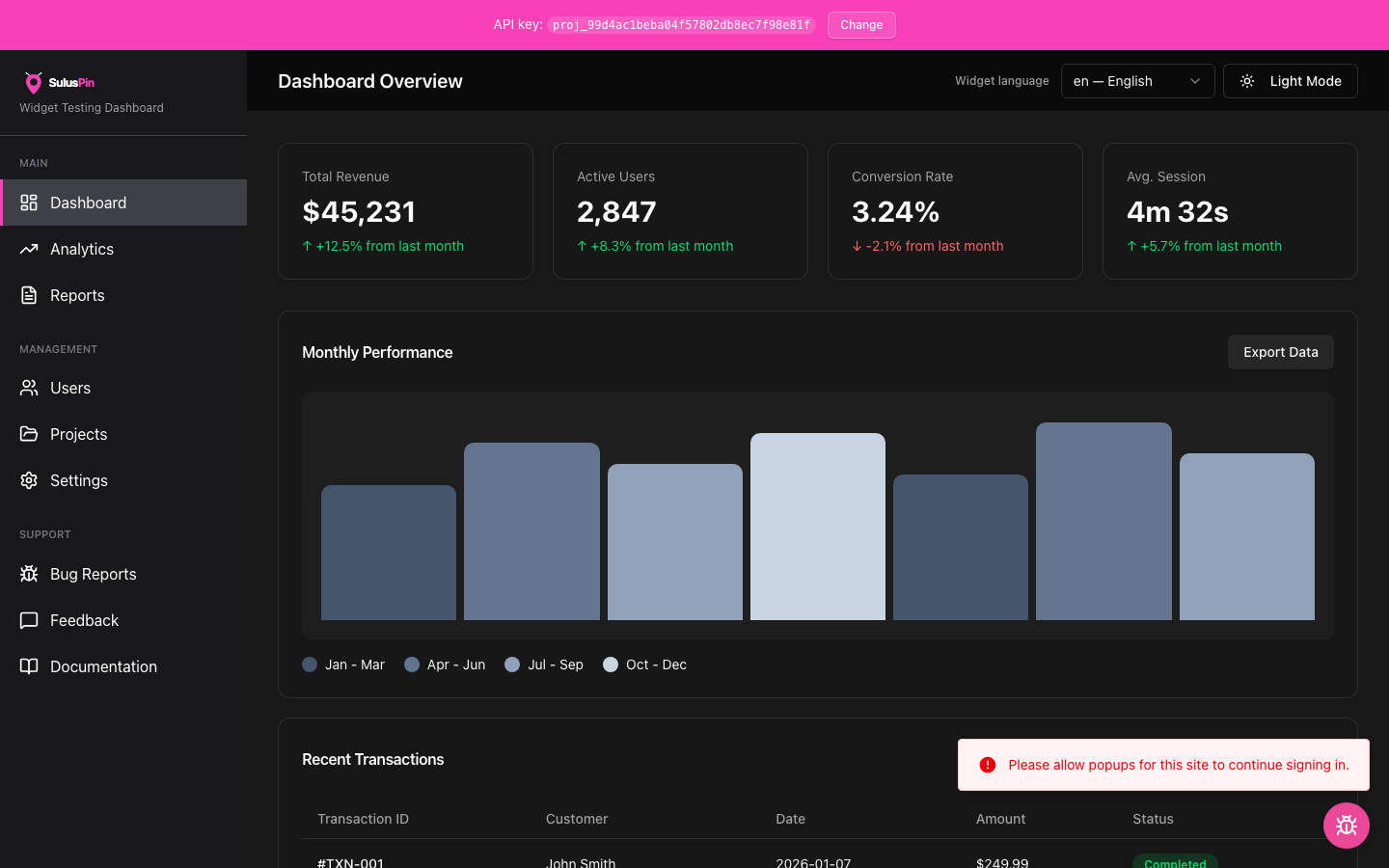
Task: Open the Users section
Action: [123, 388]
